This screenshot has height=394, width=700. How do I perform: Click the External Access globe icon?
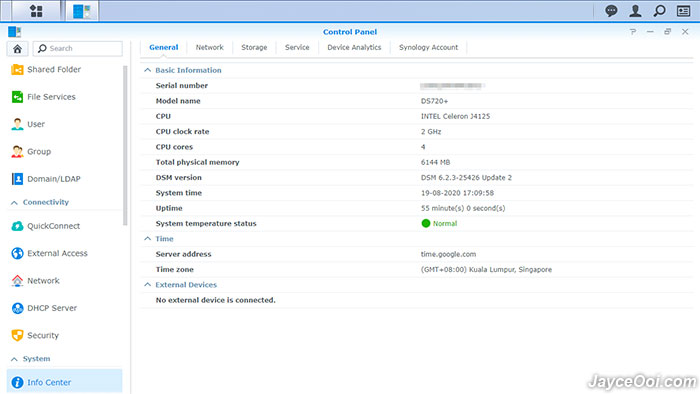tap(17, 253)
